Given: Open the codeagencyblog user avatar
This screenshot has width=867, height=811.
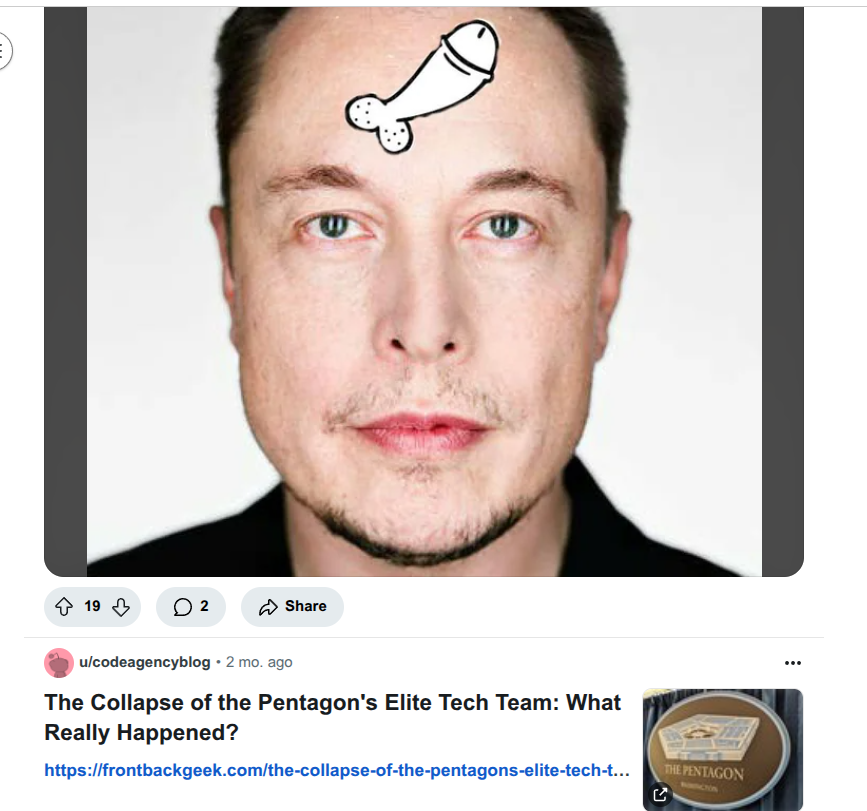Looking at the screenshot, I should (x=59, y=662).
